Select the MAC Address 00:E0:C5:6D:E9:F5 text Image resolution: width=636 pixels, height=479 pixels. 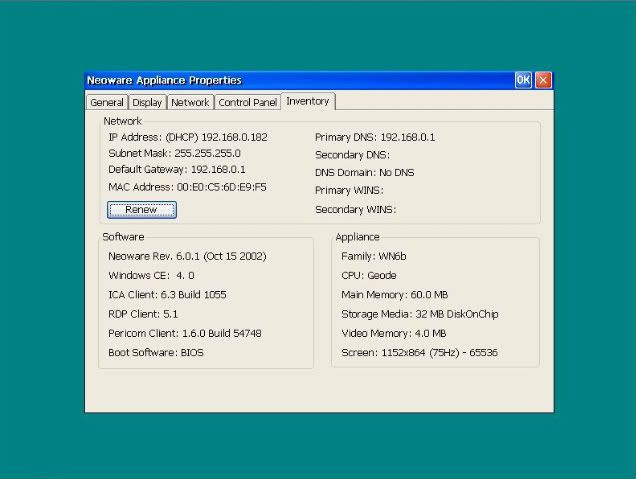click(x=187, y=187)
